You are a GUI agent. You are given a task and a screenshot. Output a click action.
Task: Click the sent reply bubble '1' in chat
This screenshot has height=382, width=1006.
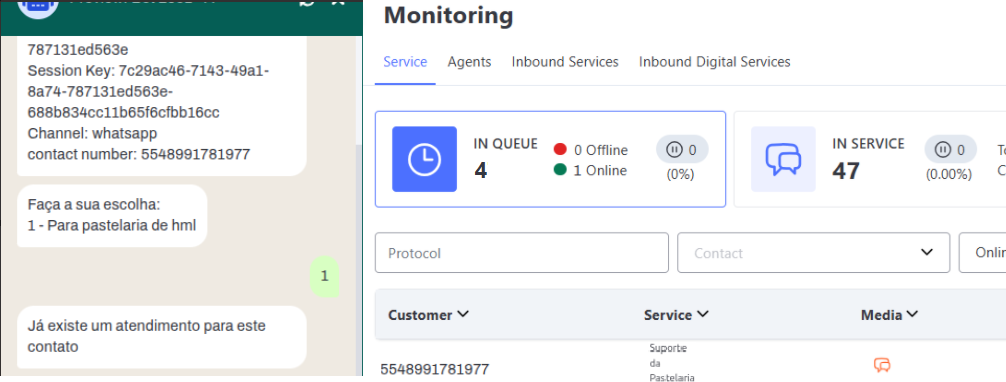pyautogui.click(x=324, y=276)
